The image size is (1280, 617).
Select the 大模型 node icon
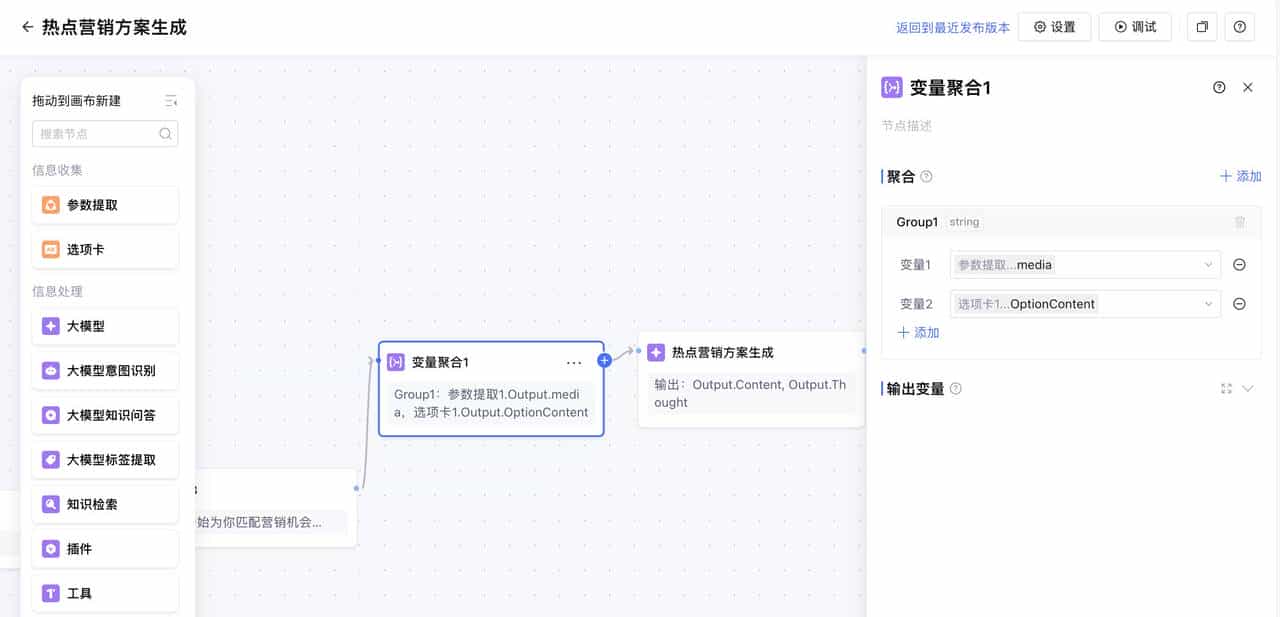51,326
